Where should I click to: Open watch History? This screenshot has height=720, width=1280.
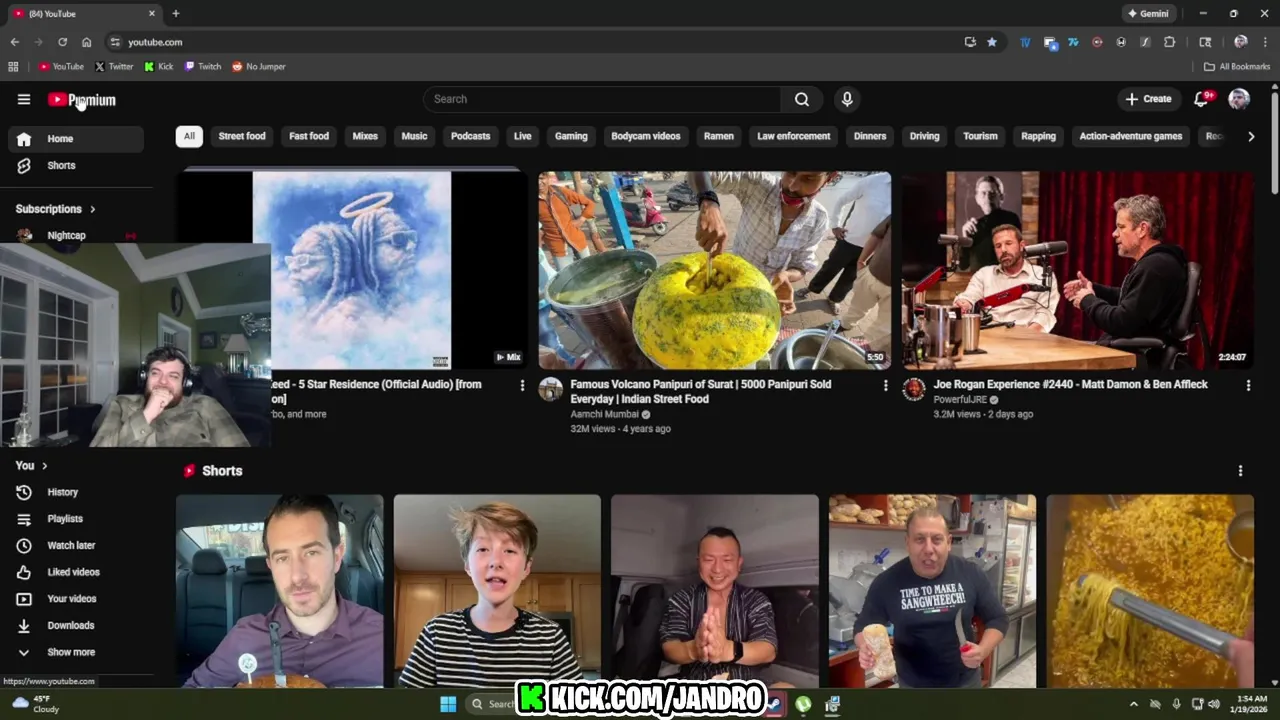(76, 492)
